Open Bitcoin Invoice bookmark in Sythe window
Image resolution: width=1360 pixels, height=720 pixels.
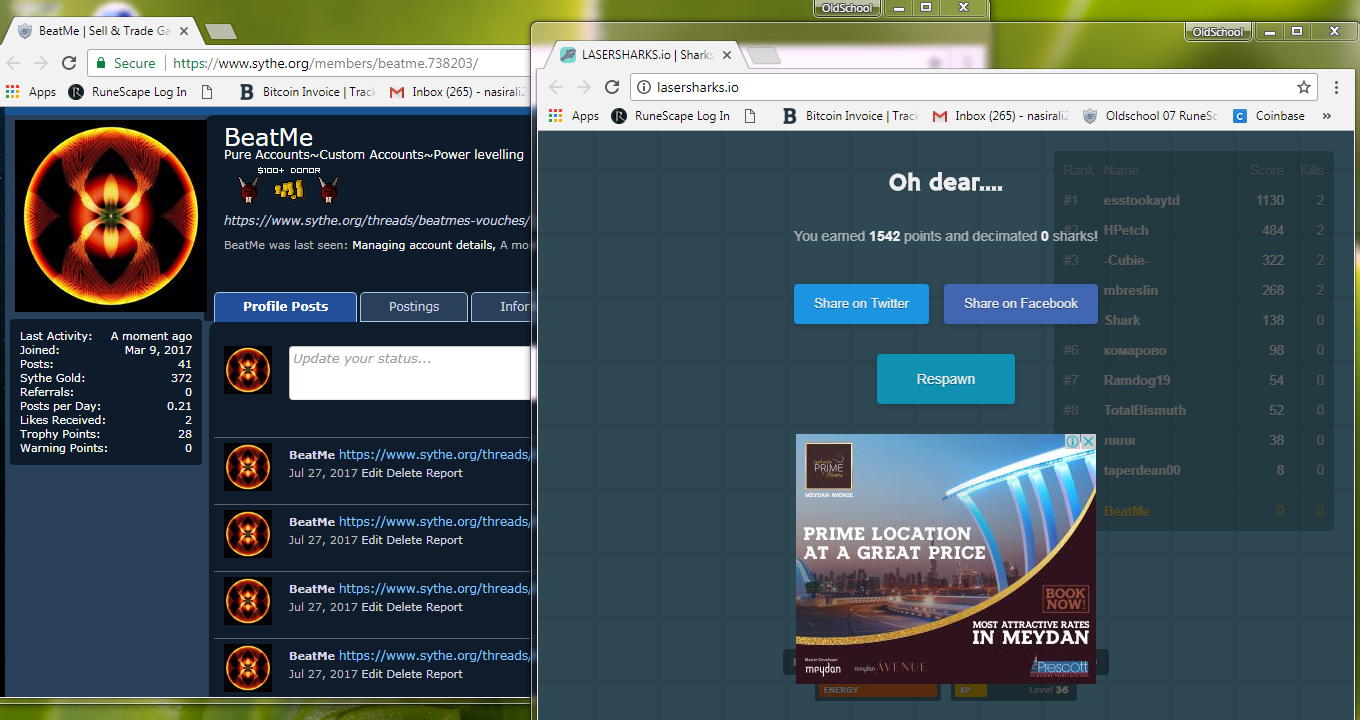click(307, 92)
